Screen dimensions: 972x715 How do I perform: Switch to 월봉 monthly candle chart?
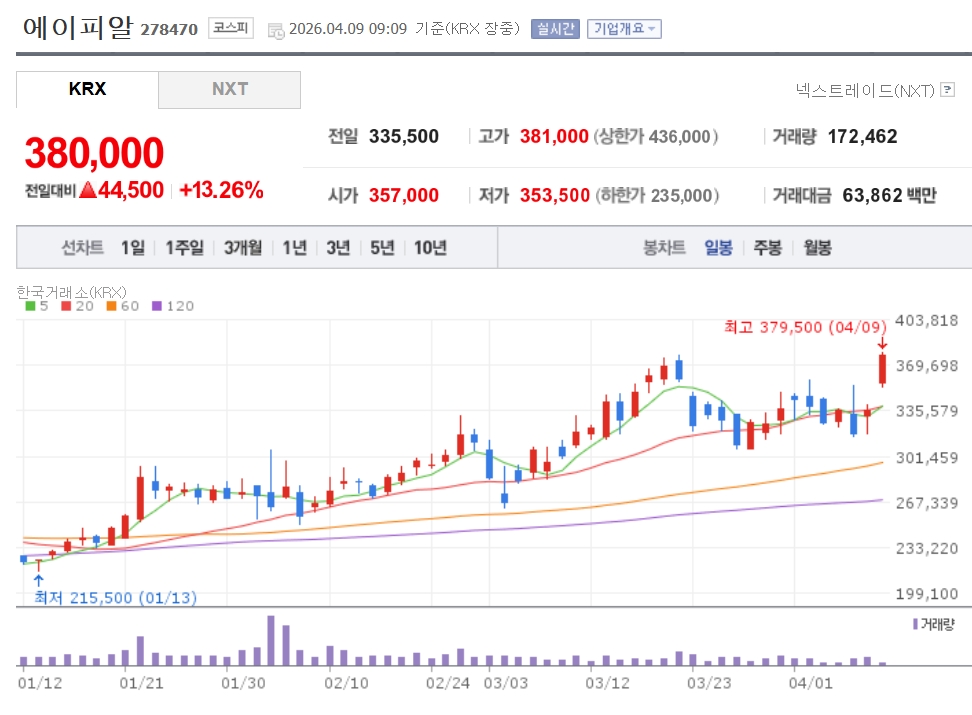817,248
